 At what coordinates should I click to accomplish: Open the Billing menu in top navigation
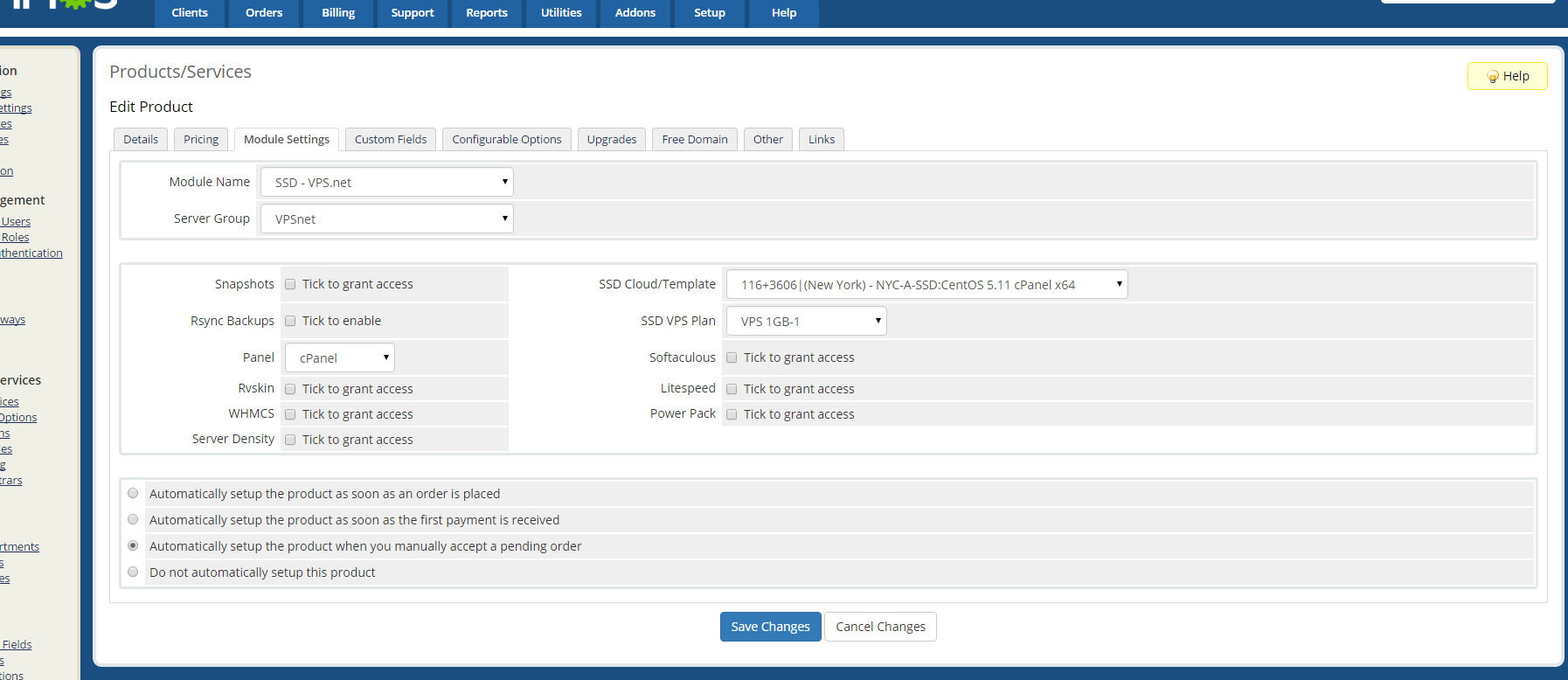coord(338,13)
